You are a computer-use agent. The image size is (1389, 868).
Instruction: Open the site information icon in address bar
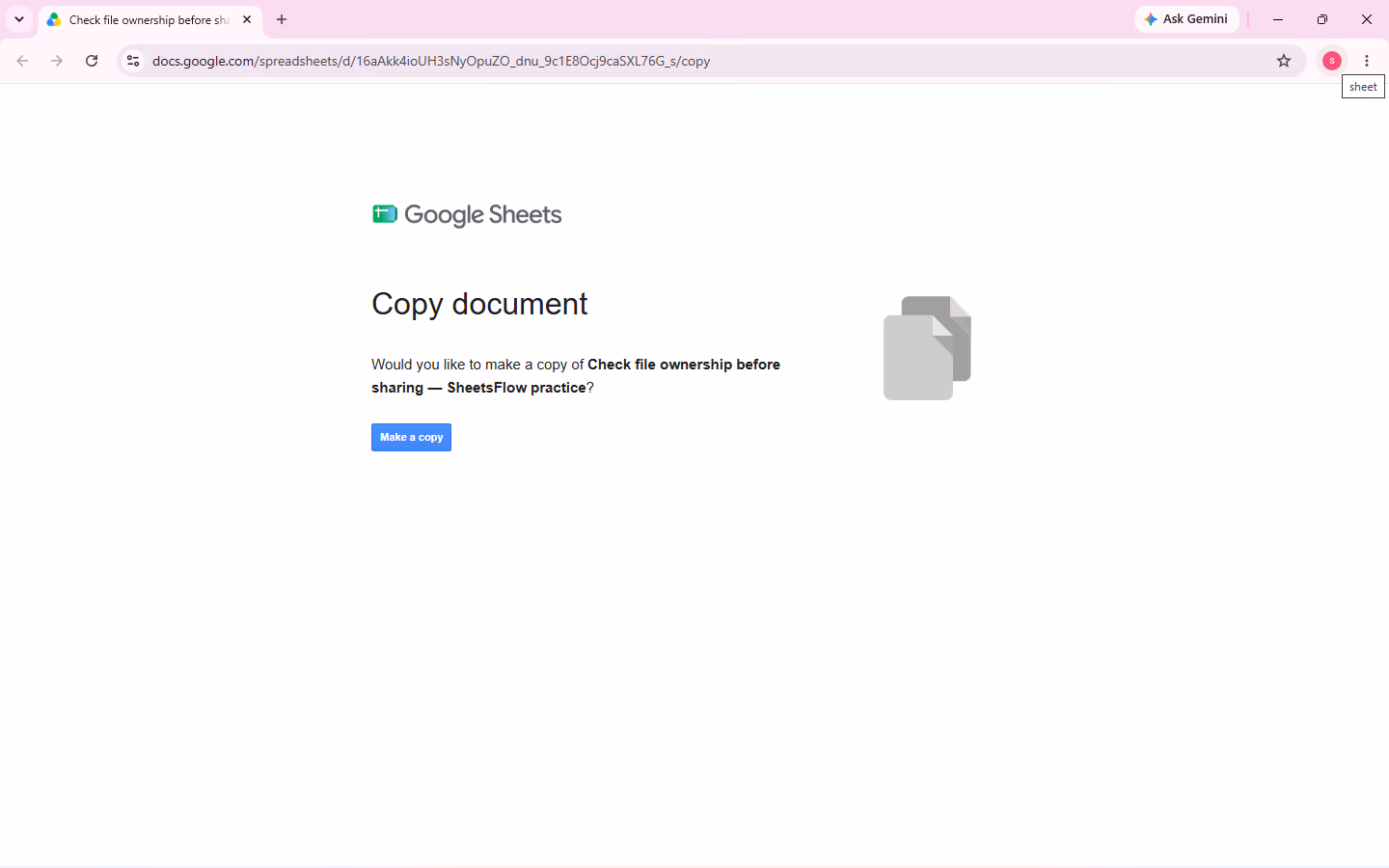[x=133, y=61]
